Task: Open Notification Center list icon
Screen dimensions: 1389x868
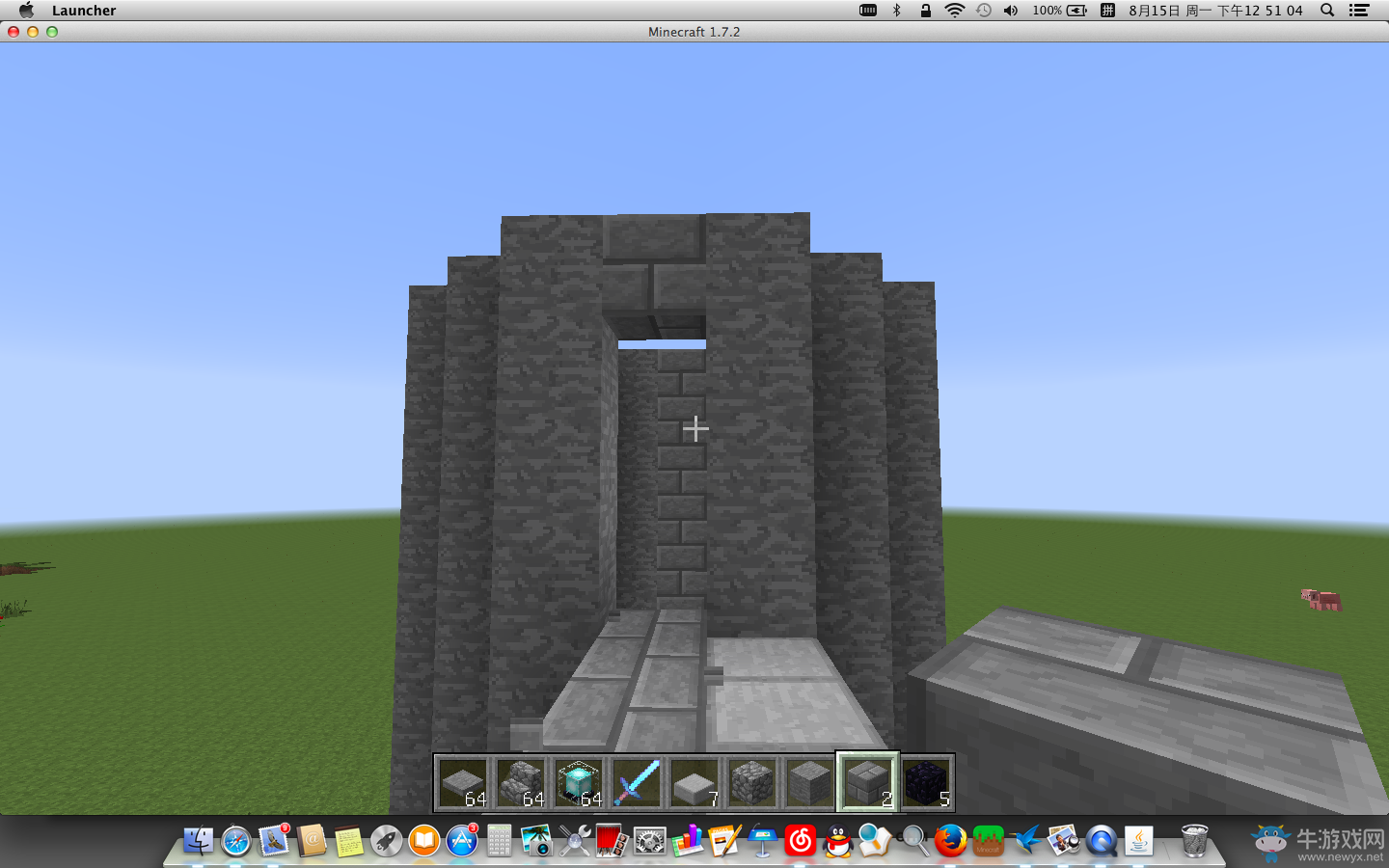Action: tap(1359, 10)
